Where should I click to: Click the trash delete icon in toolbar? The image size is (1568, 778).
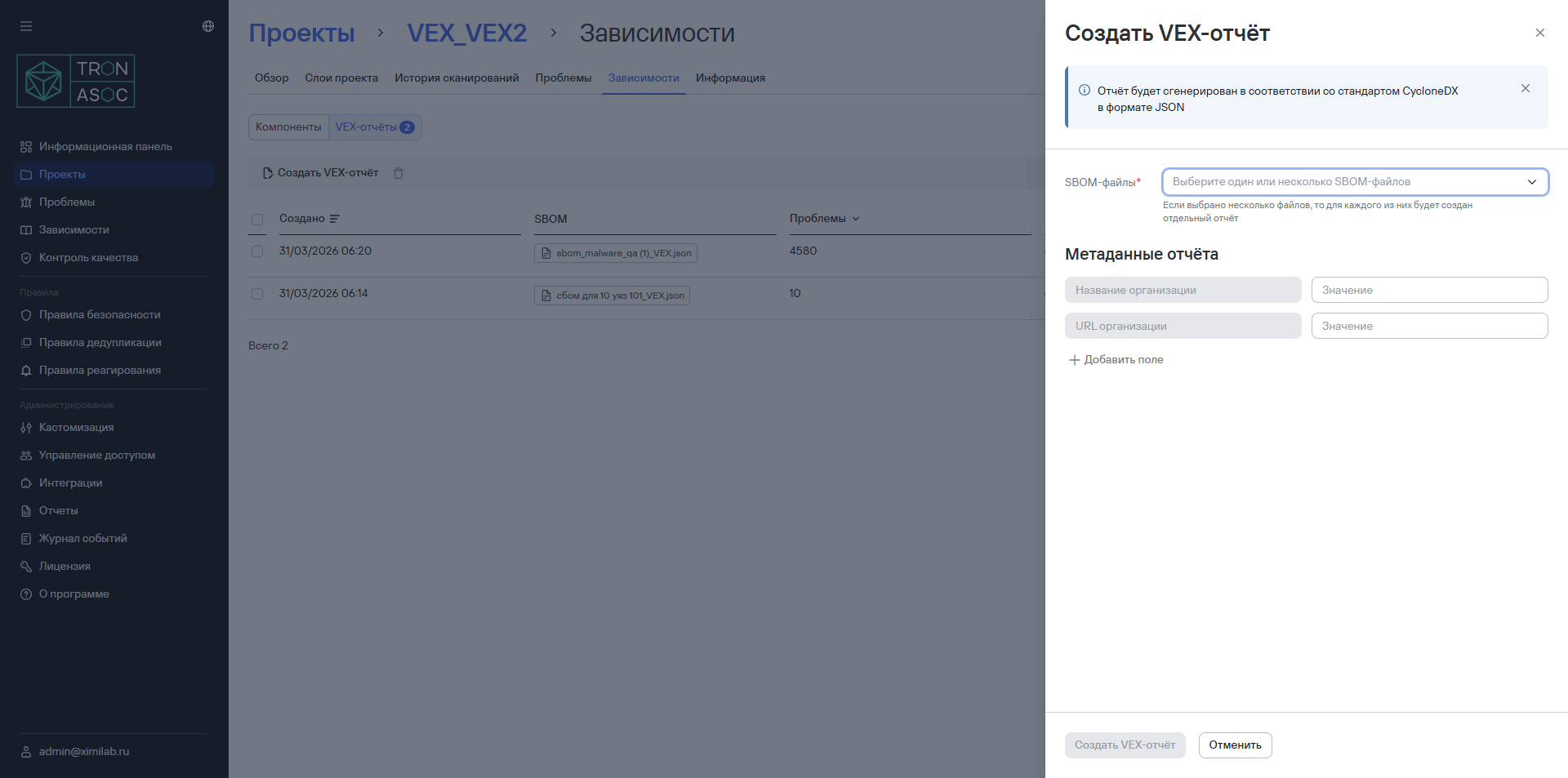pyautogui.click(x=399, y=173)
